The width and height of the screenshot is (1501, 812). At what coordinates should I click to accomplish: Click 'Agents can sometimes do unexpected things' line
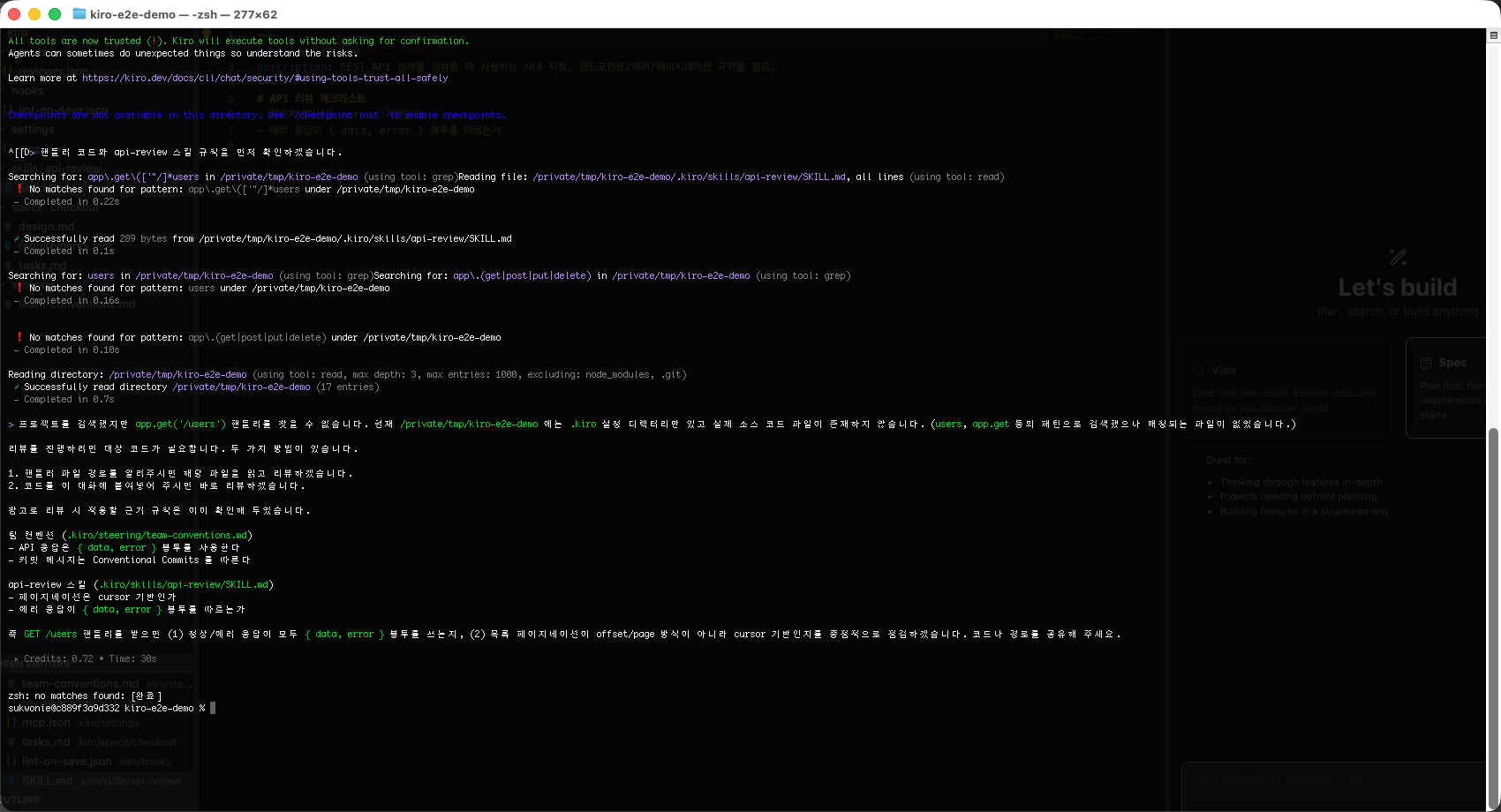tap(183, 53)
